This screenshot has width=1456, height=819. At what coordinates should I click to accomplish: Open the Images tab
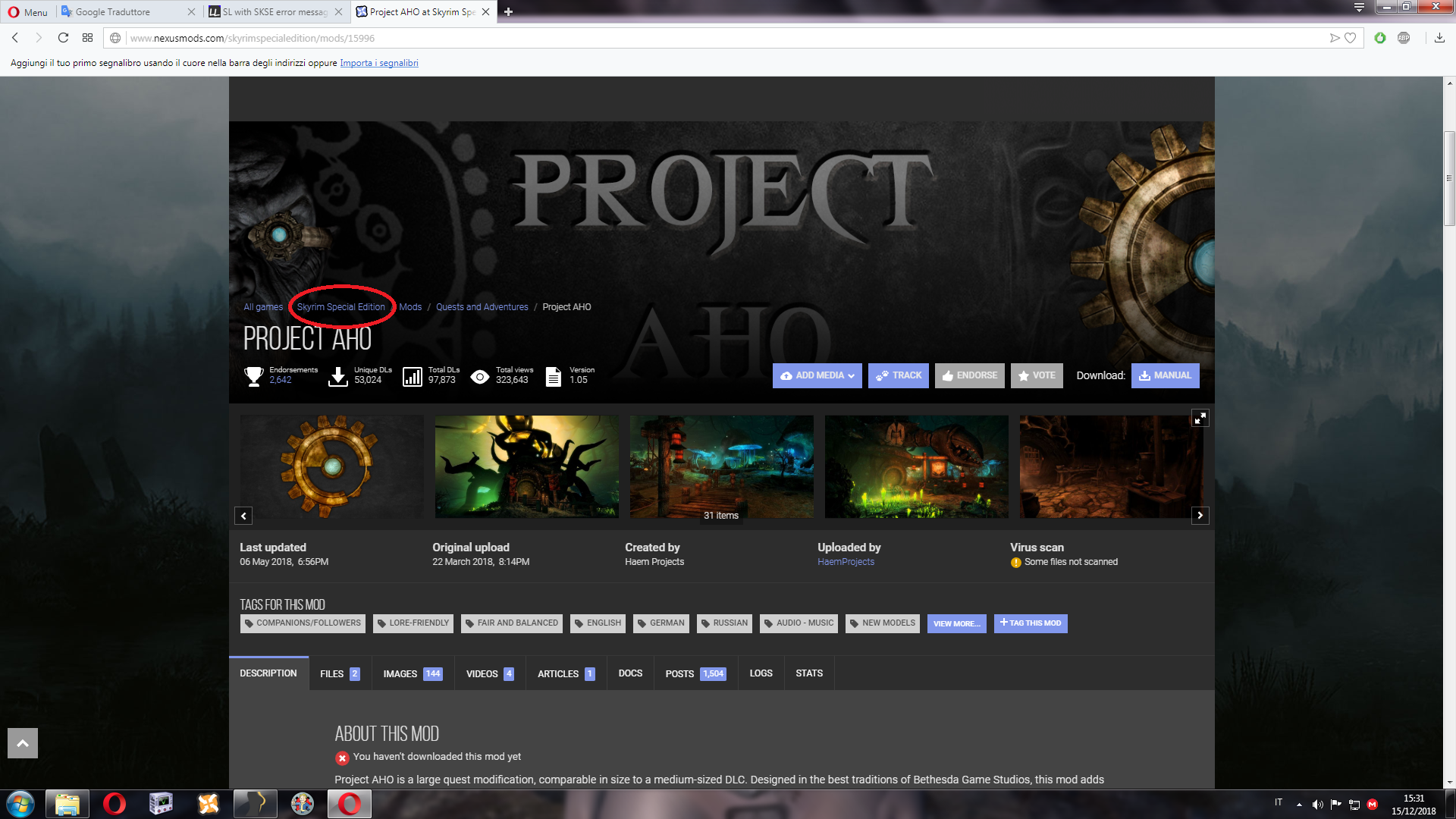coord(413,673)
